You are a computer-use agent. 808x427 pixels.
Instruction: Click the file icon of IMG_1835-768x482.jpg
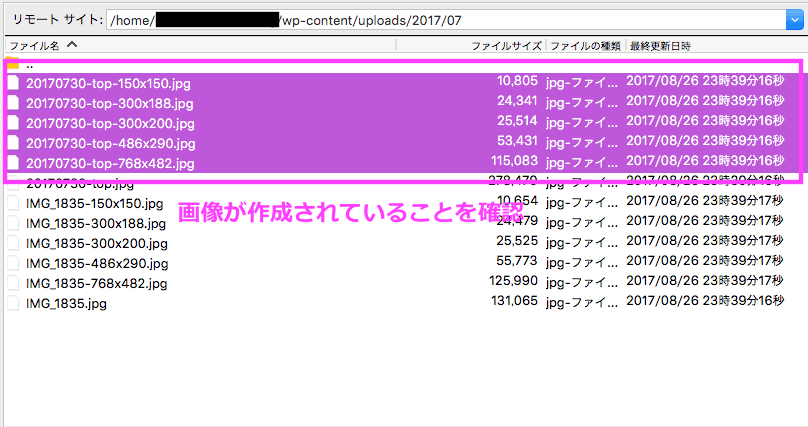click(13, 283)
